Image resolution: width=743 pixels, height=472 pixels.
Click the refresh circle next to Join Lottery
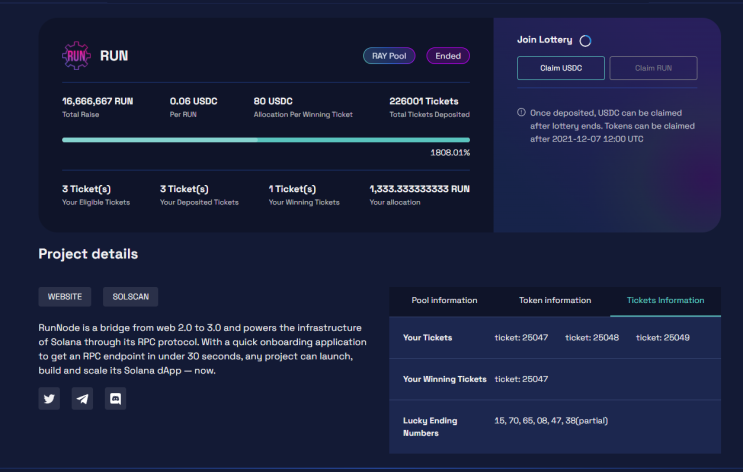pos(586,41)
